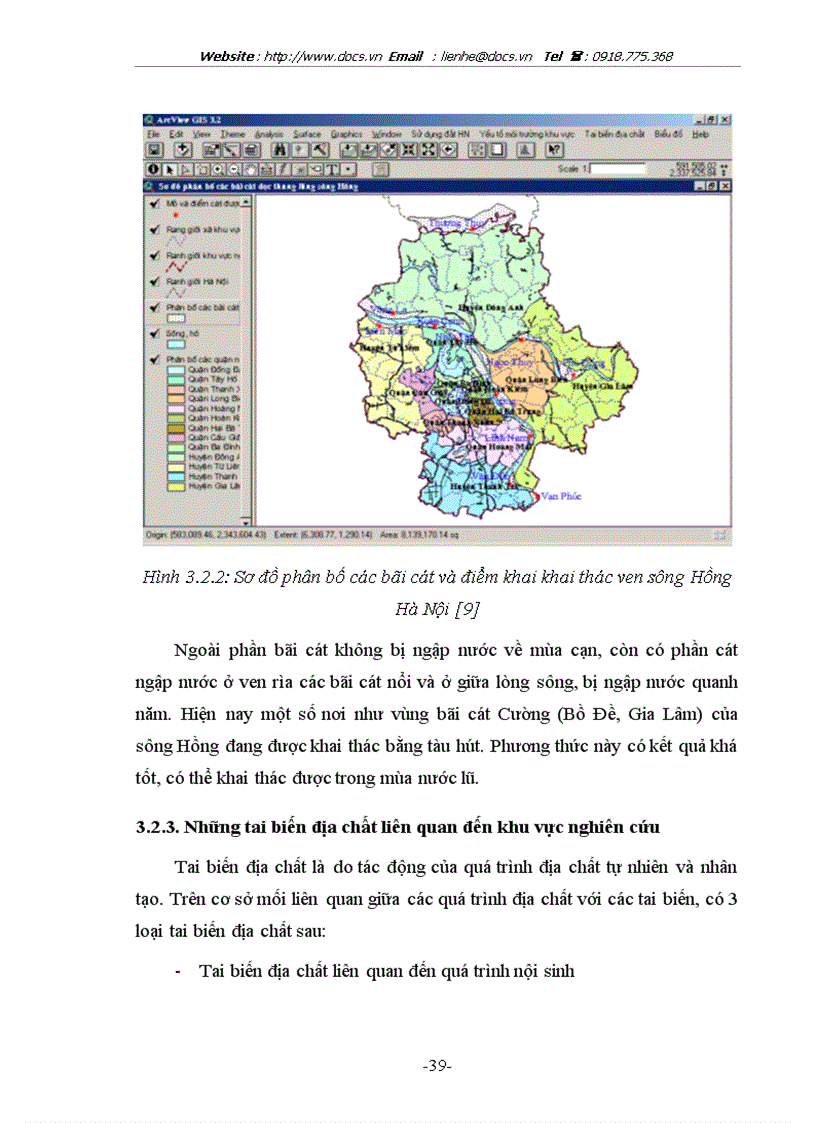The height and width of the screenshot is (1123, 816).
Task: Uncheck the Phân bố các bãi cát layer
Action: coord(154,308)
